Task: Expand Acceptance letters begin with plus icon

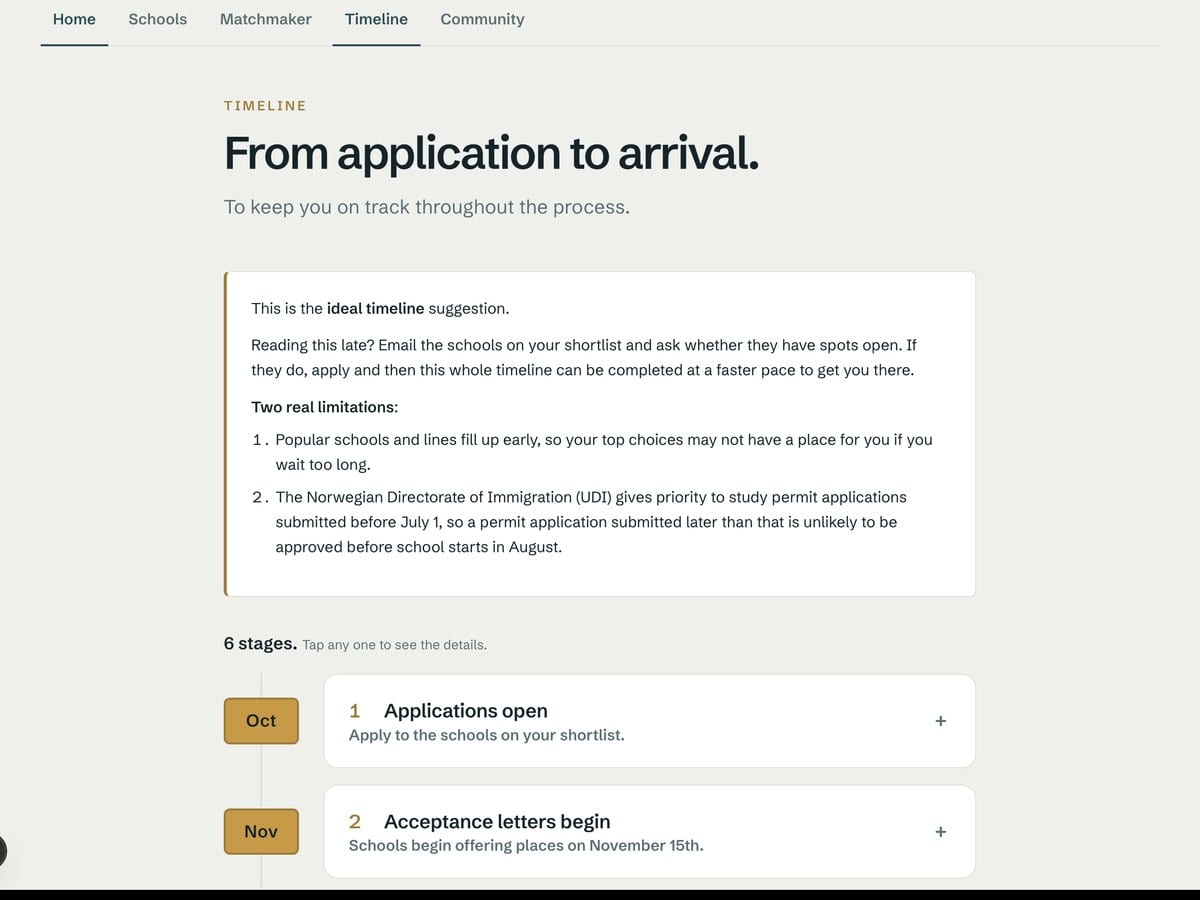Action: pos(940,832)
